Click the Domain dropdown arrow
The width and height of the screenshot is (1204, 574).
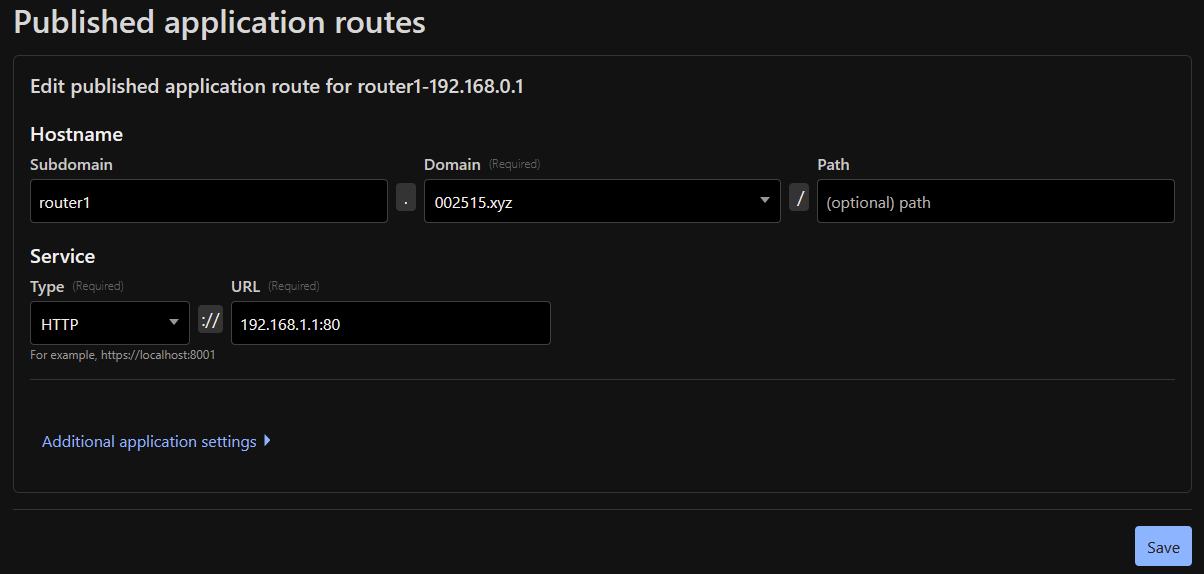click(x=765, y=200)
